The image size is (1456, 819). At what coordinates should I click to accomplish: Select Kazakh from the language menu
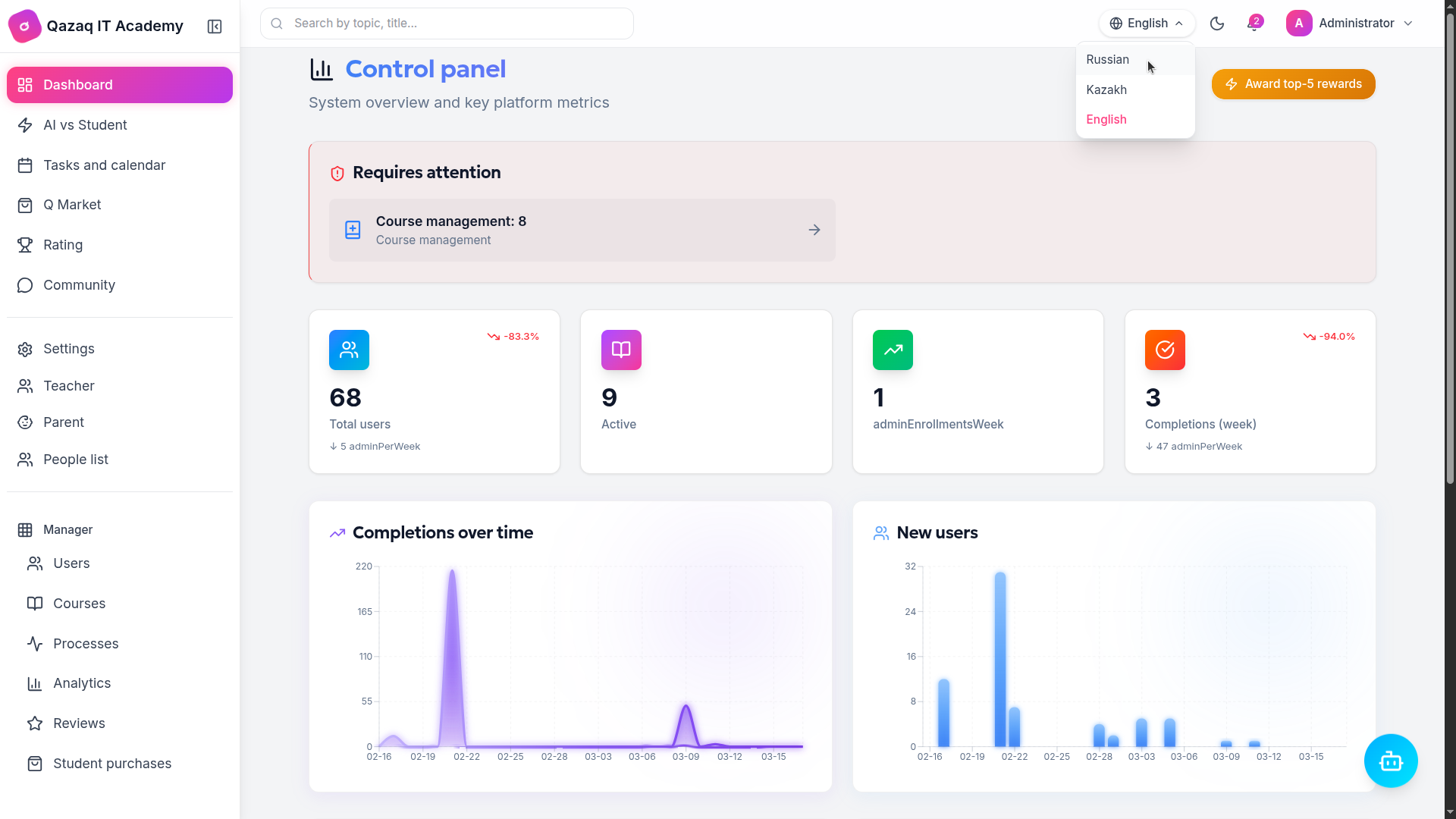coord(1106,89)
